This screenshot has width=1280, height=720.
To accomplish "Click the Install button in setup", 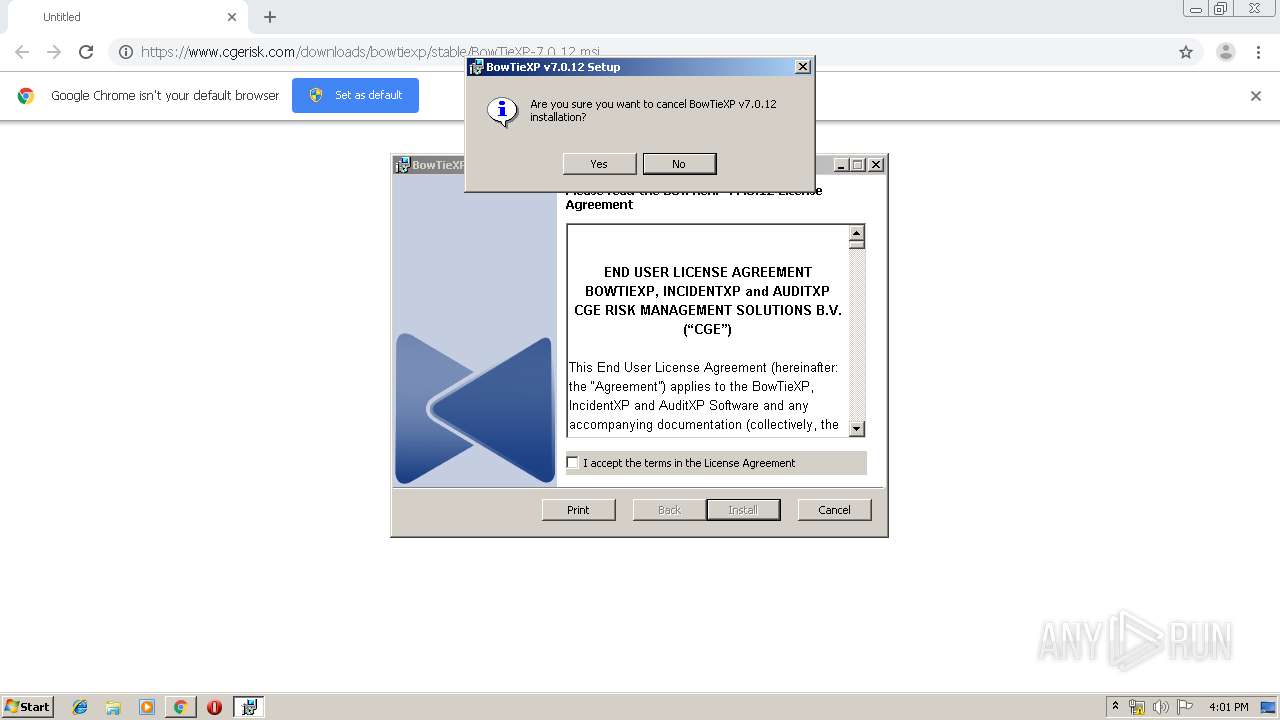I will (742, 510).
